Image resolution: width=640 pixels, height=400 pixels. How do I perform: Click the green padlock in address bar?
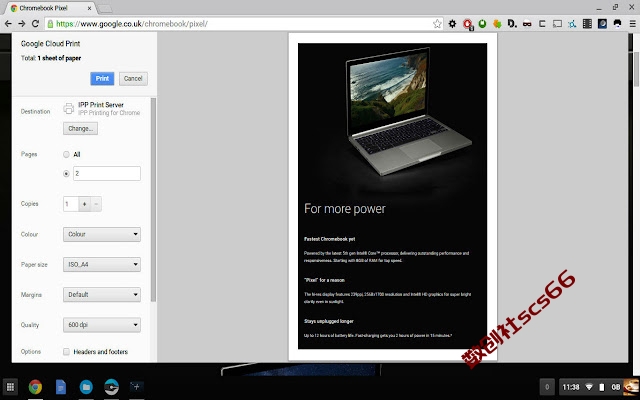(50, 24)
